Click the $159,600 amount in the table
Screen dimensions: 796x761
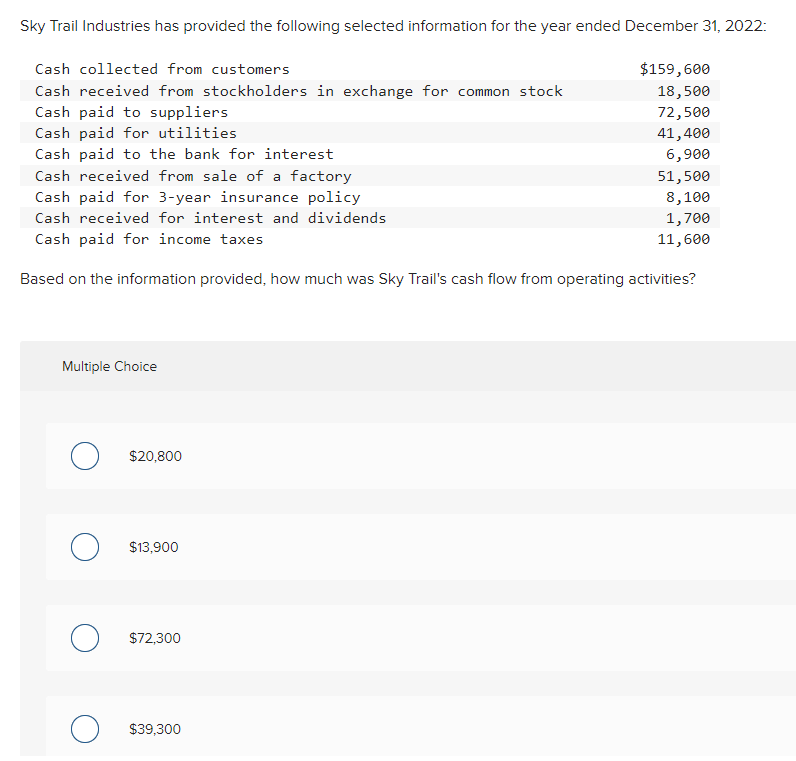point(675,69)
